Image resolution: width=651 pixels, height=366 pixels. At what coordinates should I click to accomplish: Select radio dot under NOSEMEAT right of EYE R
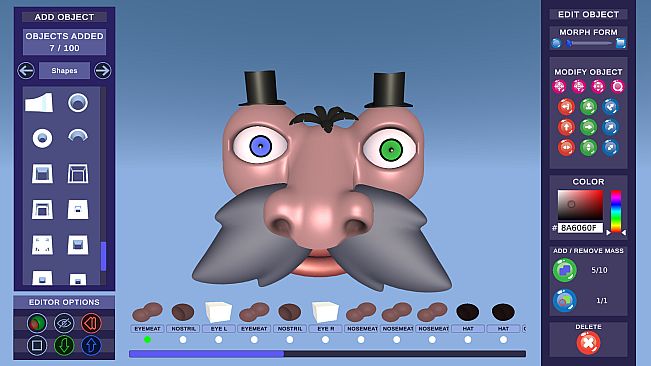(x=361, y=339)
